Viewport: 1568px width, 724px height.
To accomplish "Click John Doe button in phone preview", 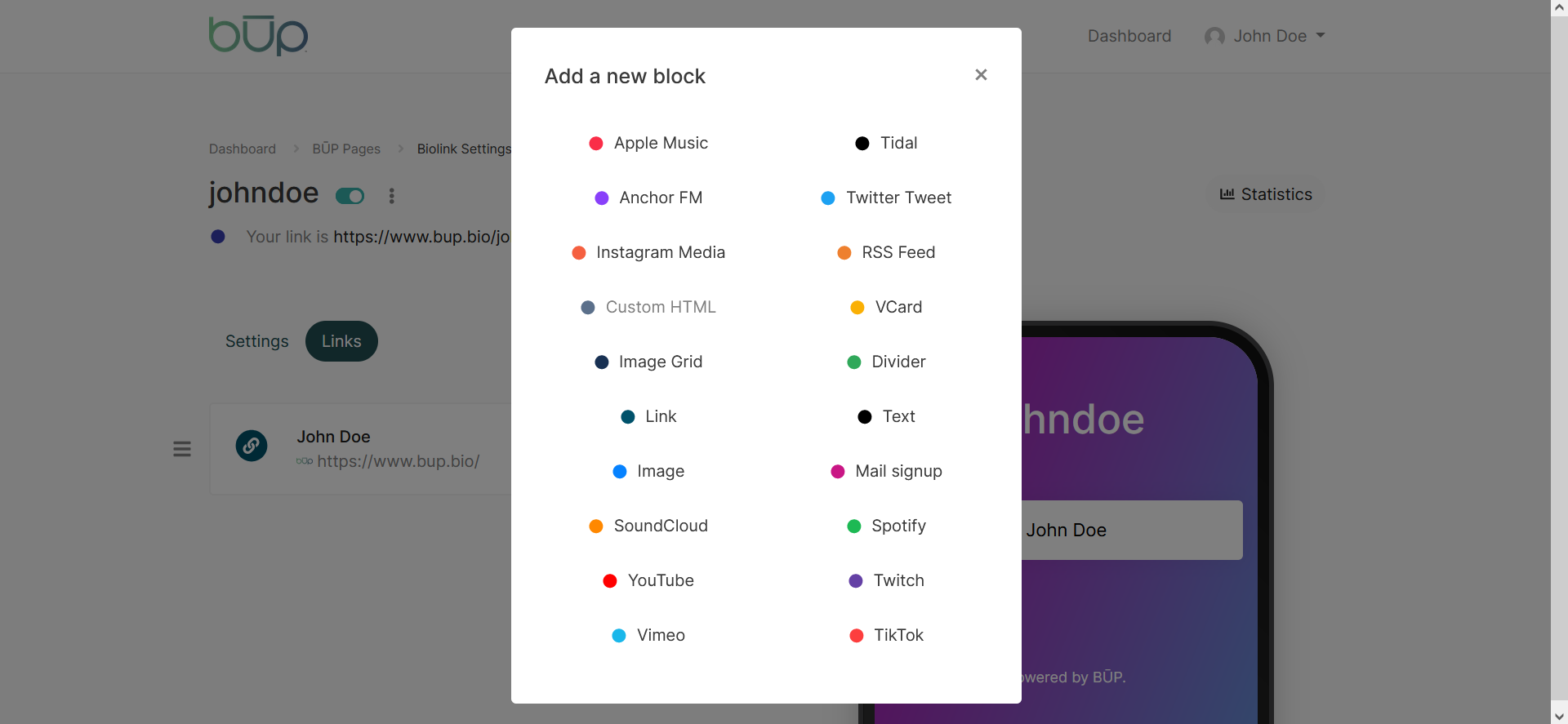I will point(1132,530).
